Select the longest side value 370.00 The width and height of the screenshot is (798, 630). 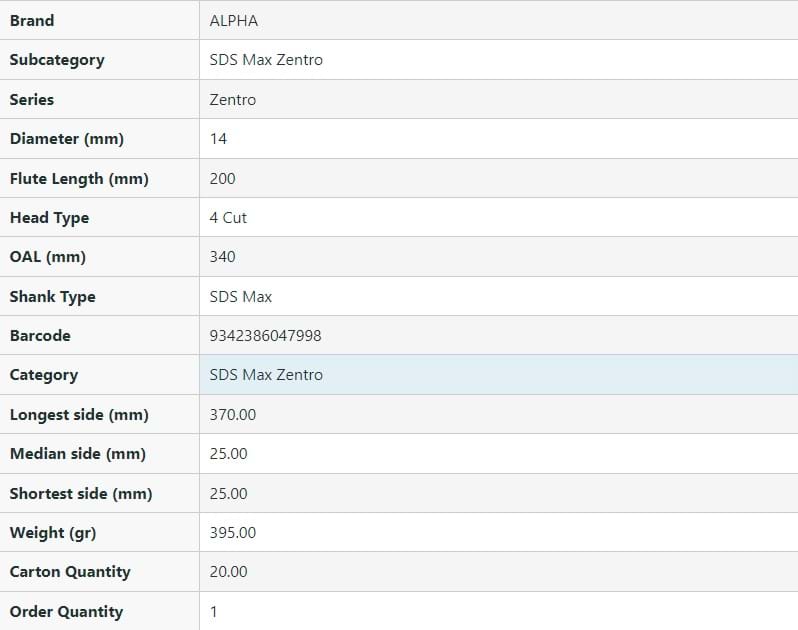click(x=232, y=414)
